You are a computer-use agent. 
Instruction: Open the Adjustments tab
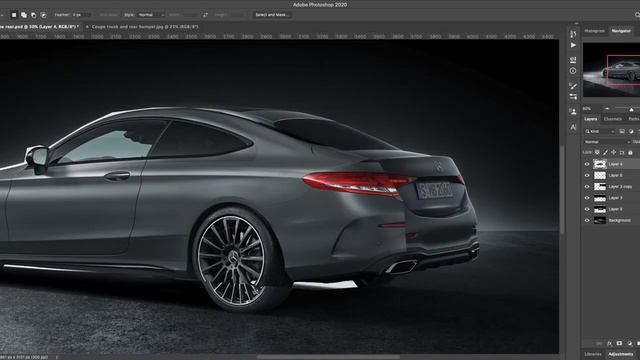click(x=621, y=354)
